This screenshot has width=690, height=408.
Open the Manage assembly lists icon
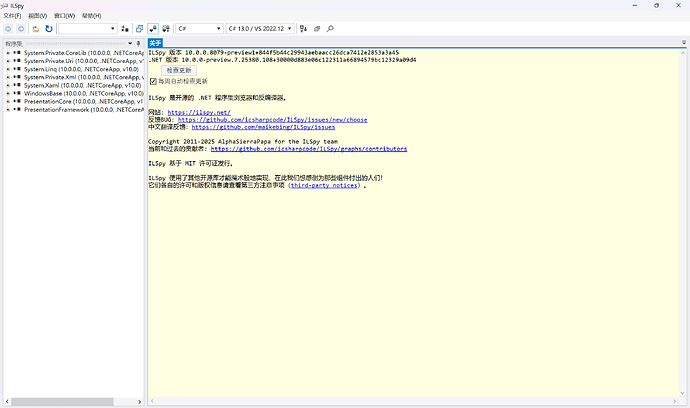[x=125, y=29]
